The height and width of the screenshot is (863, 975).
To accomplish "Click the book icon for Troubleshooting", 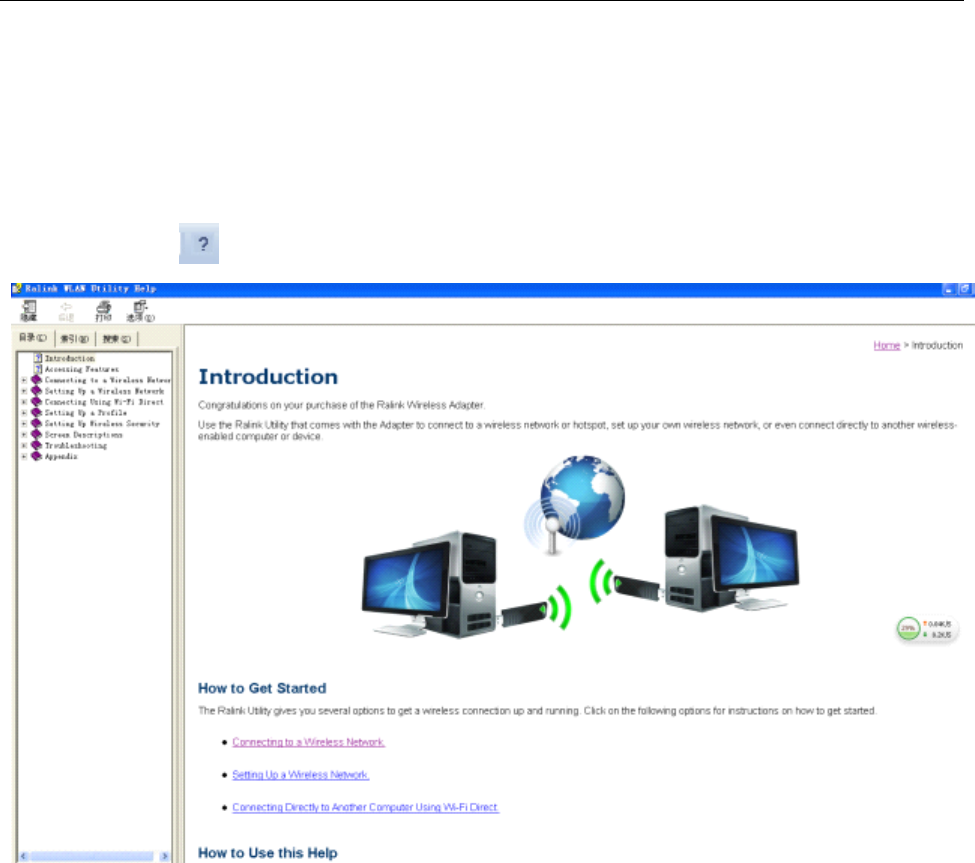I will coord(36,445).
